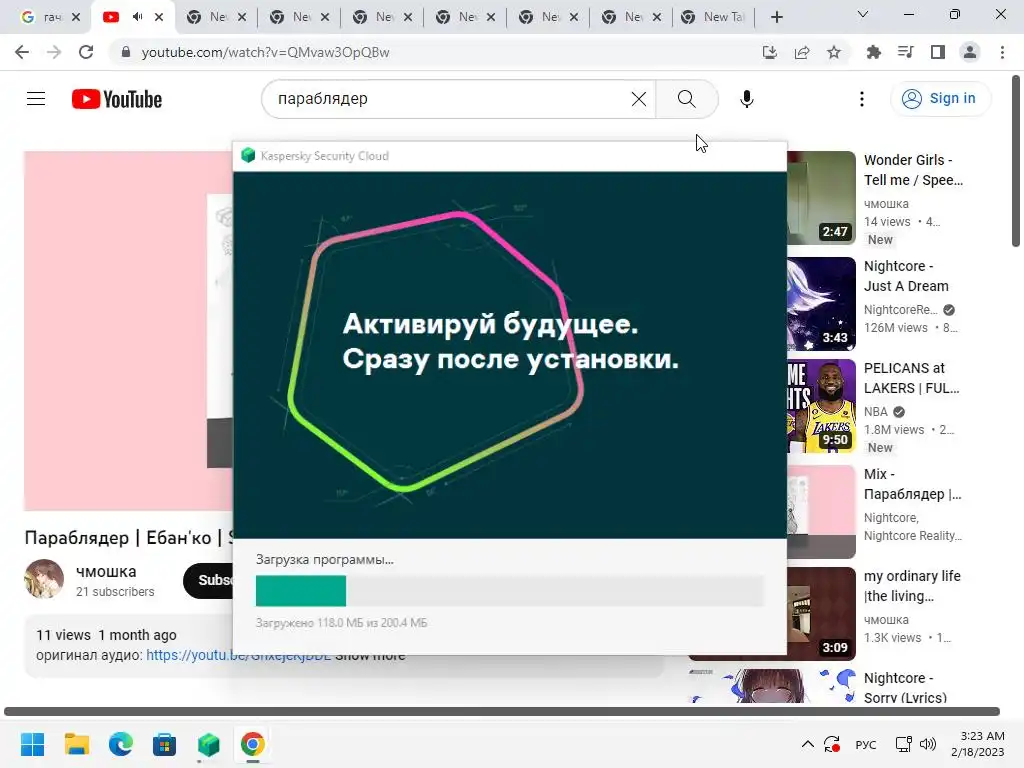Go forward with the browser forward arrow

(54, 52)
